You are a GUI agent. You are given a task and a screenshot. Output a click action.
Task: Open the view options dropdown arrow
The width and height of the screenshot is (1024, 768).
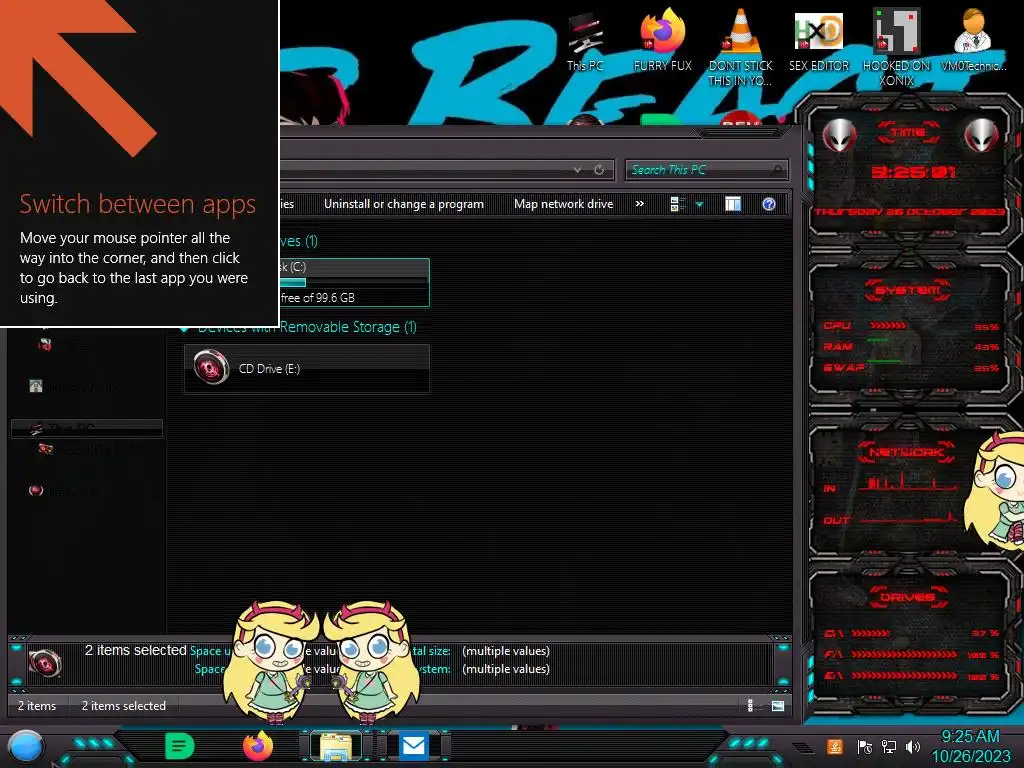(699, 204)
